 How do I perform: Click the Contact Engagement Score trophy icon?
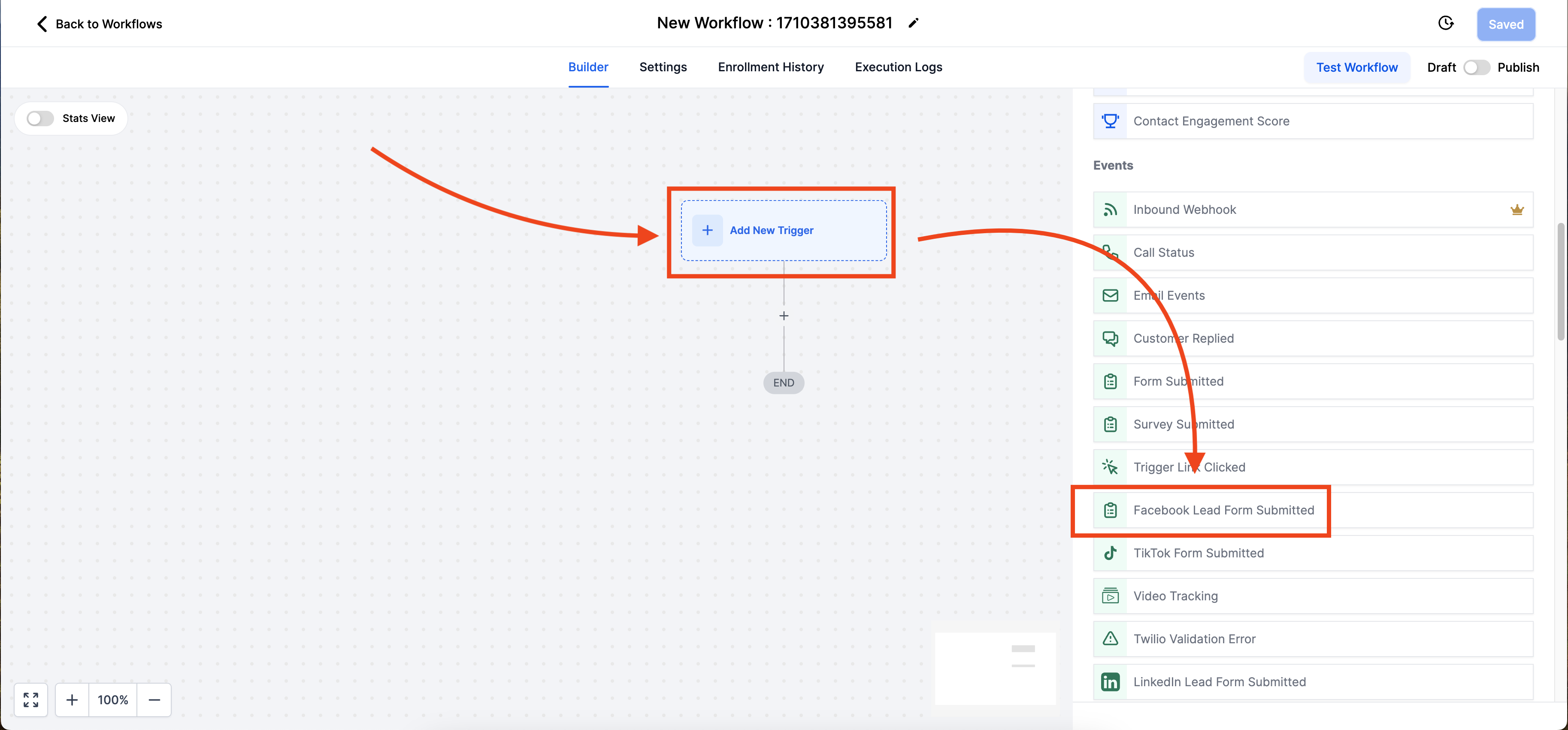(x=1110, y=121)
